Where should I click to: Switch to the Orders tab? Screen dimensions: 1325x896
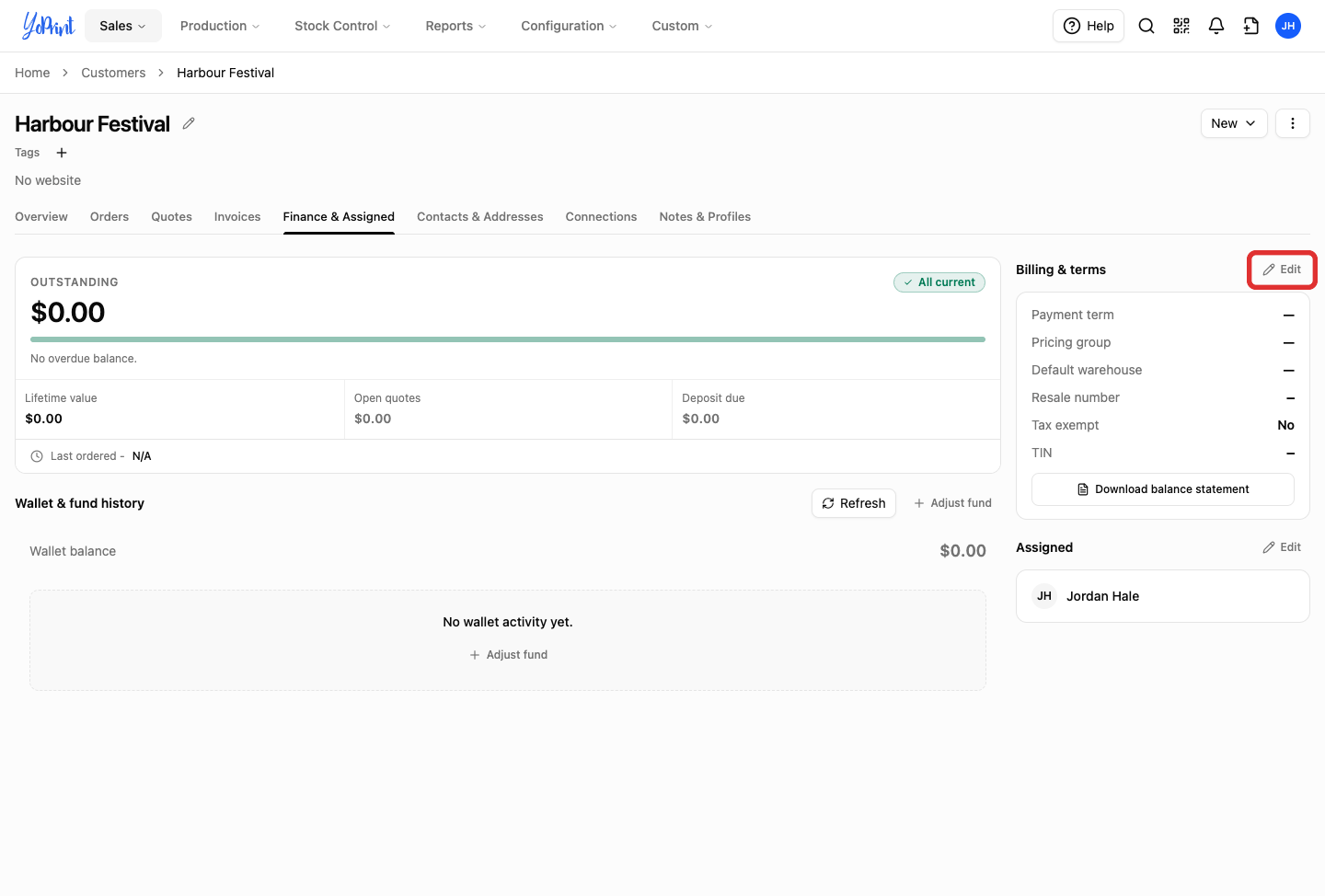point(109,217)
